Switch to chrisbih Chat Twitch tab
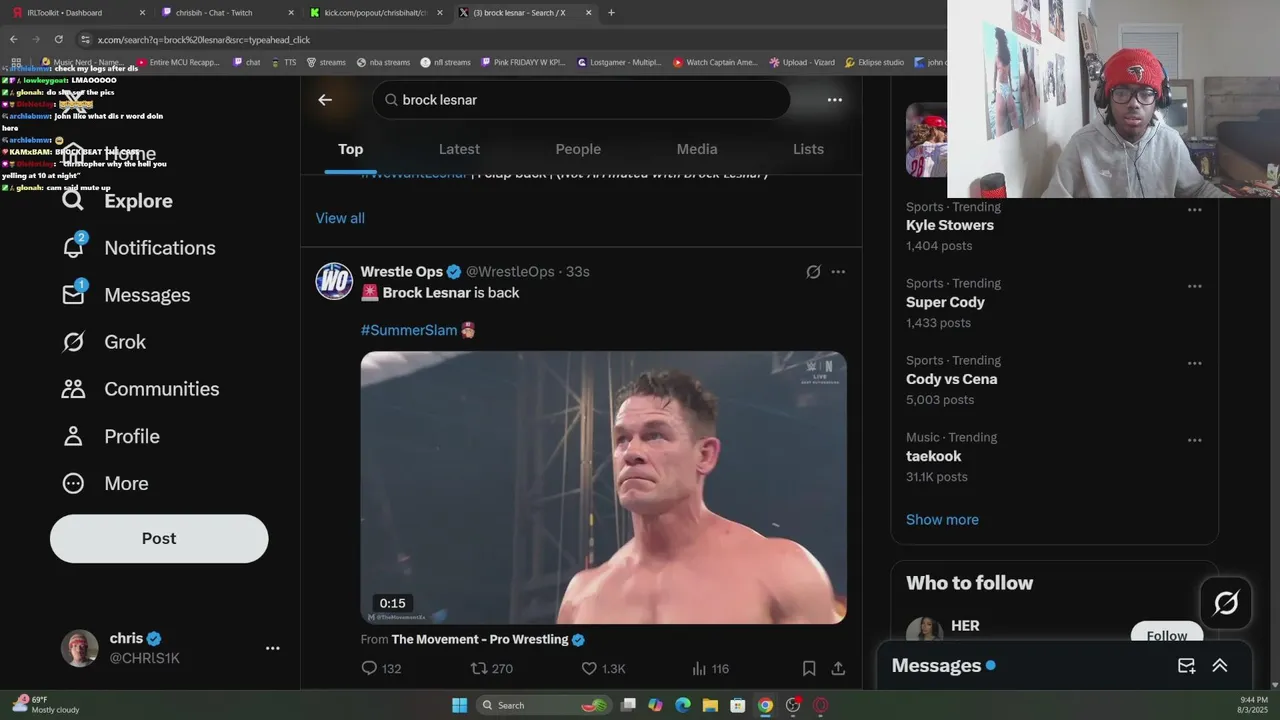 (228, 13)
